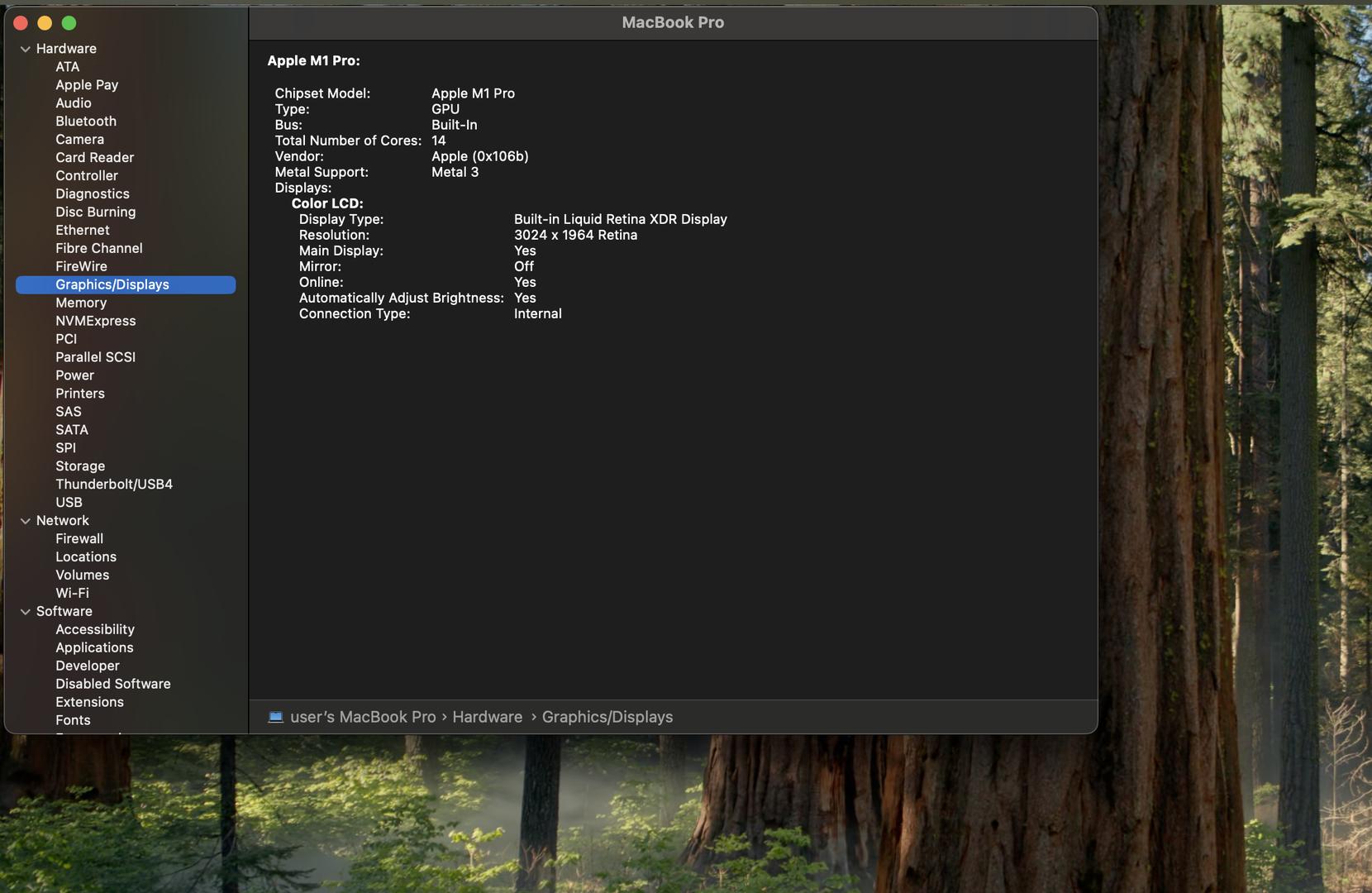The width and height of the screenshot is (1372, 893).
Task: Open Firewall under Network
Action: [79, 539]
